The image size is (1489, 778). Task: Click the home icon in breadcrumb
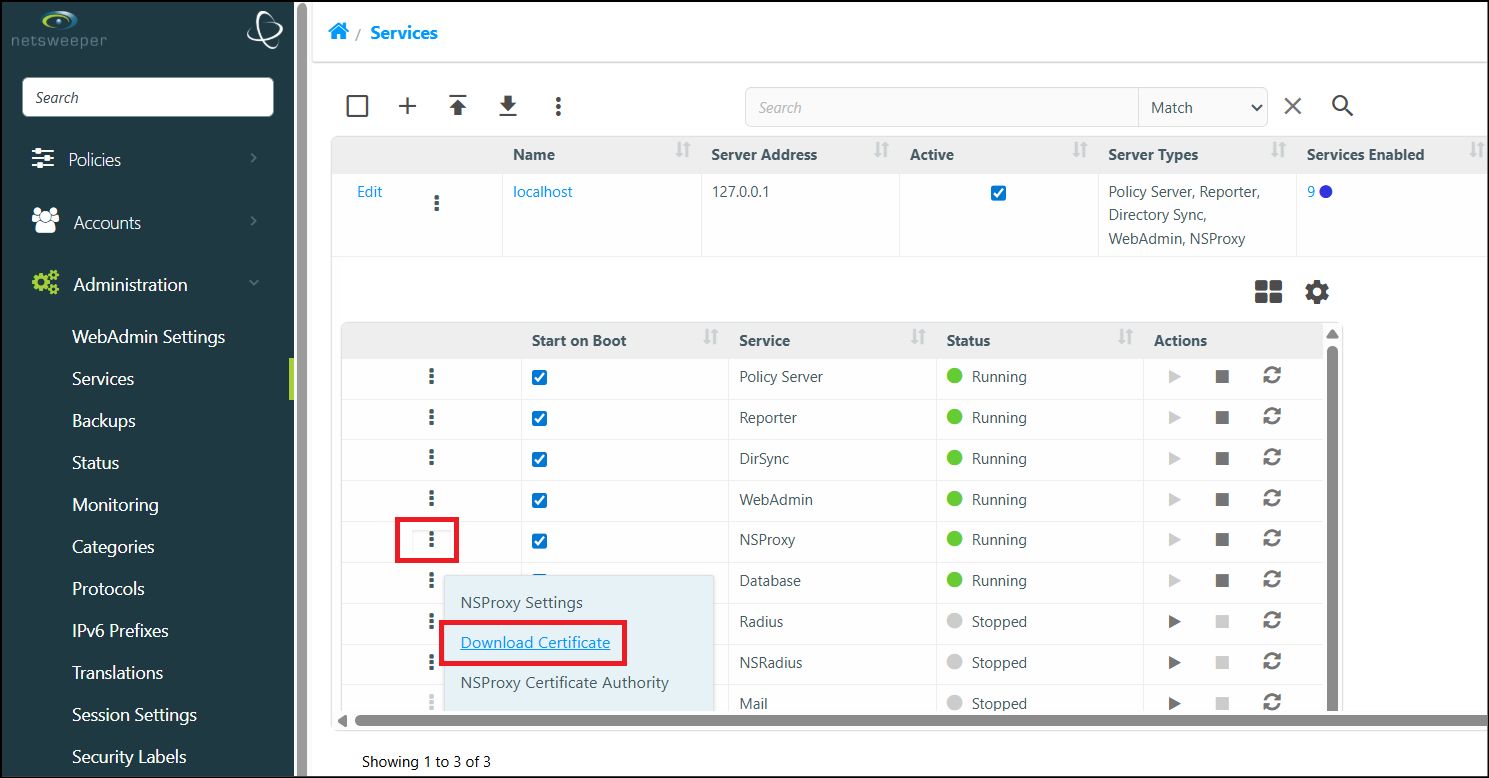[339, 32]
